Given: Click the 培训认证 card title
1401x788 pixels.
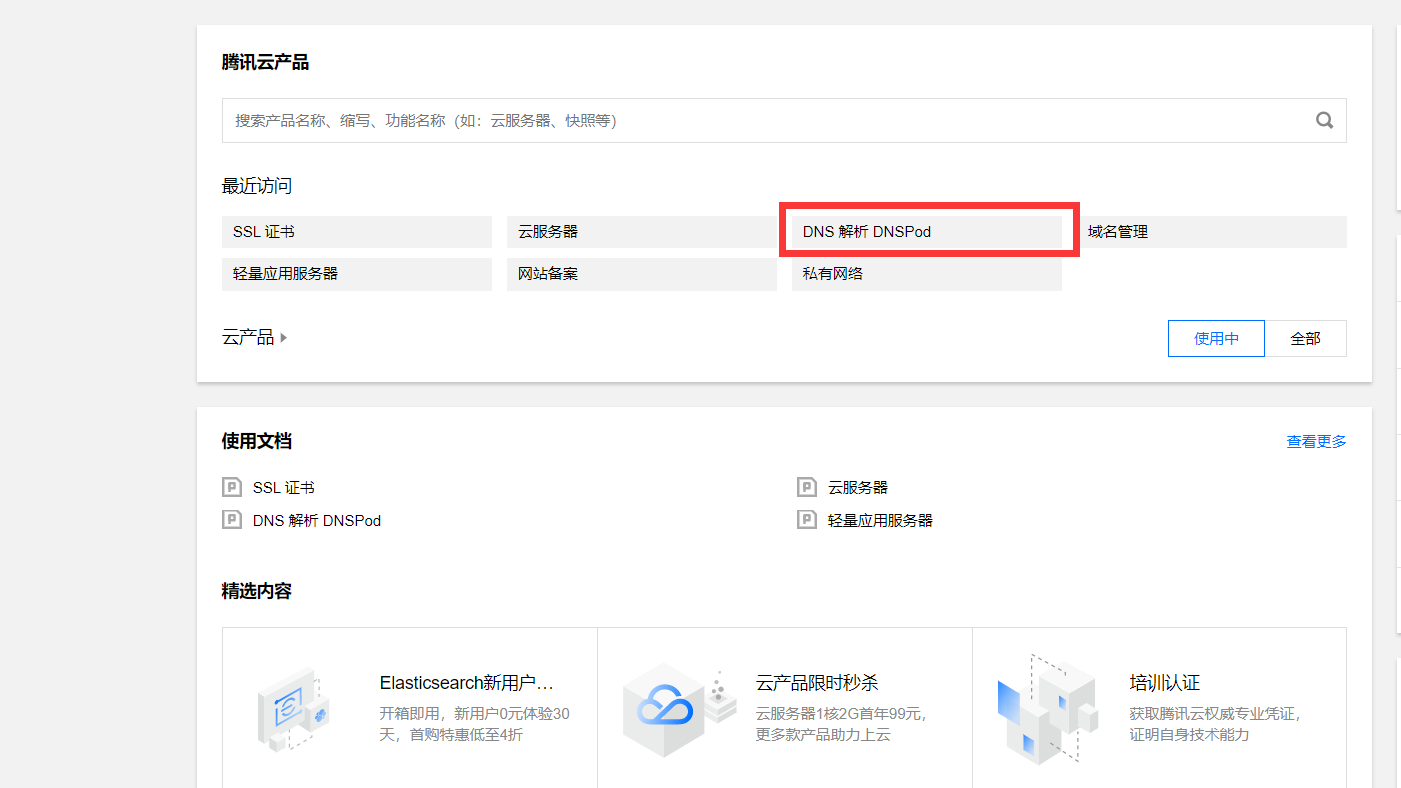Looking at the screenshot, I should coord(1165,683).
